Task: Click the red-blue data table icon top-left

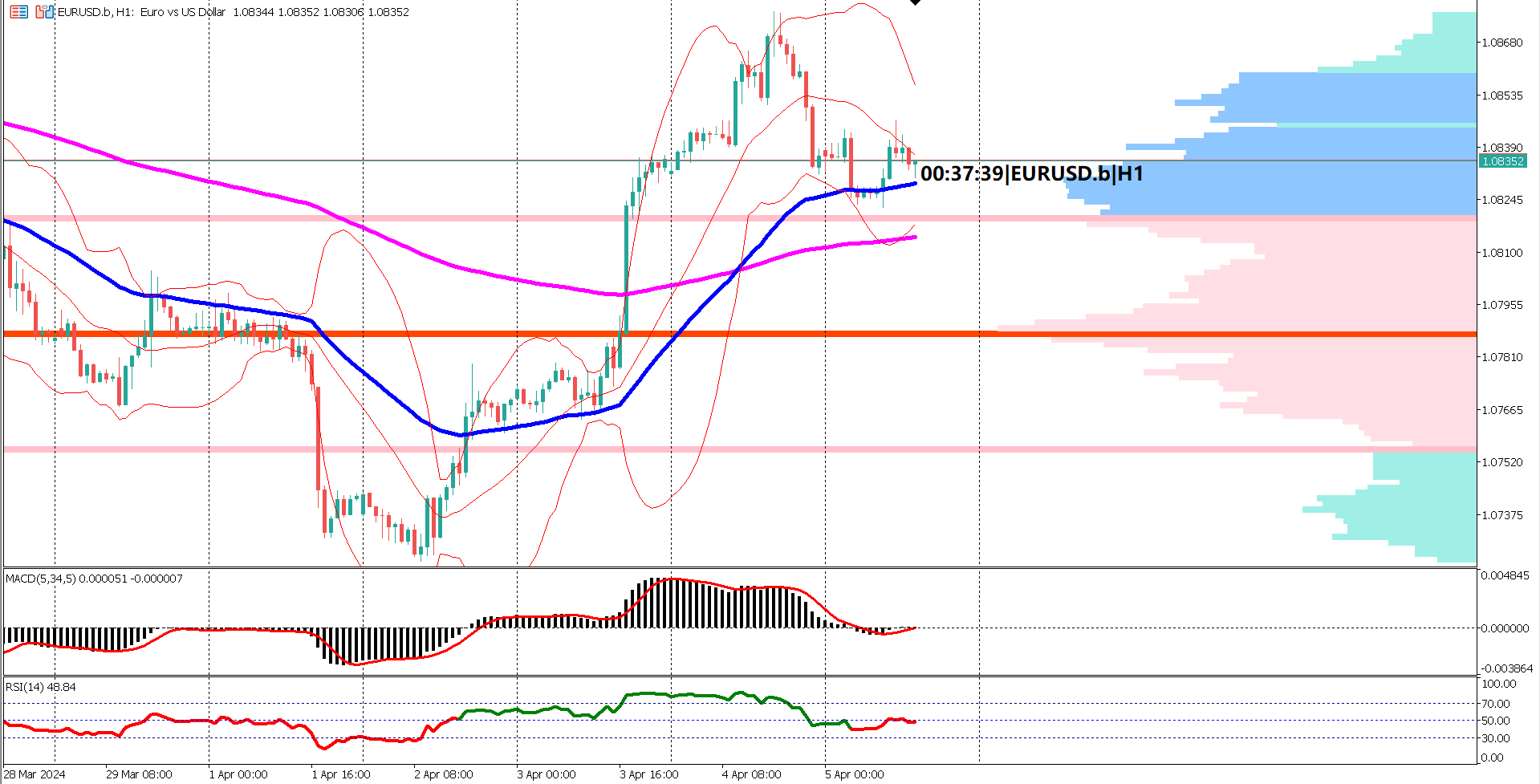Action: point(18,12)
